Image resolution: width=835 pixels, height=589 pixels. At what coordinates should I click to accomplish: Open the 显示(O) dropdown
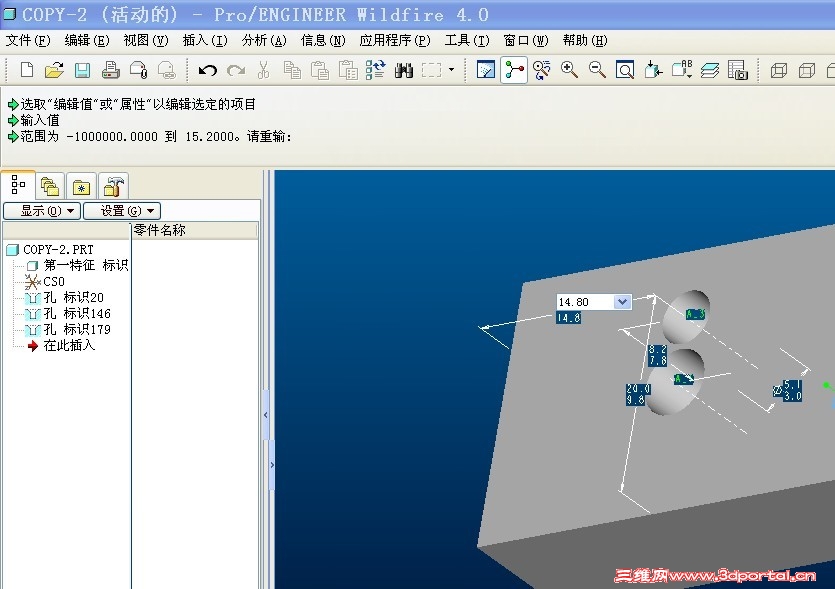[42, 211]
